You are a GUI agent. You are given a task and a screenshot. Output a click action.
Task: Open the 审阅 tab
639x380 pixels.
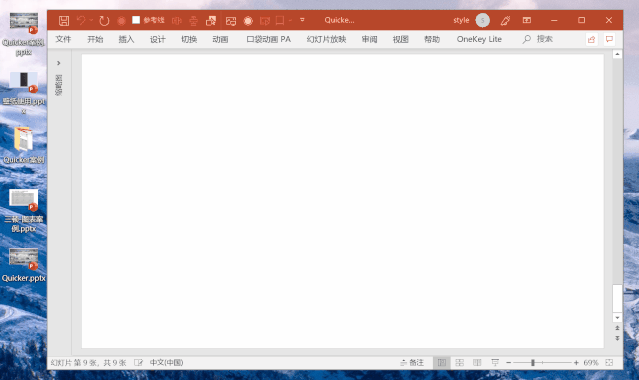369,39
